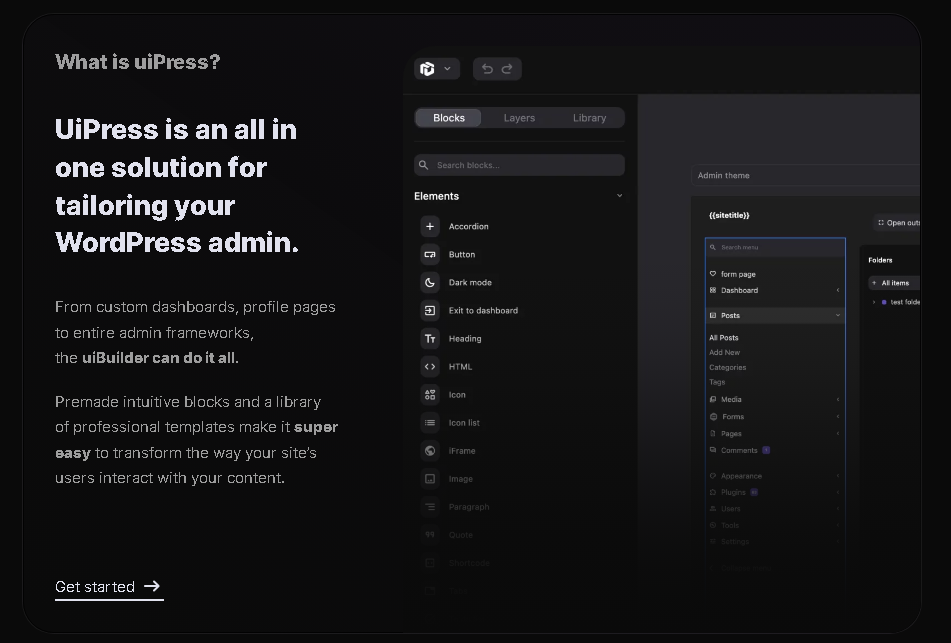Select the Button block icon
Viewport: 951px width, 643px height.
click(430, 254)
